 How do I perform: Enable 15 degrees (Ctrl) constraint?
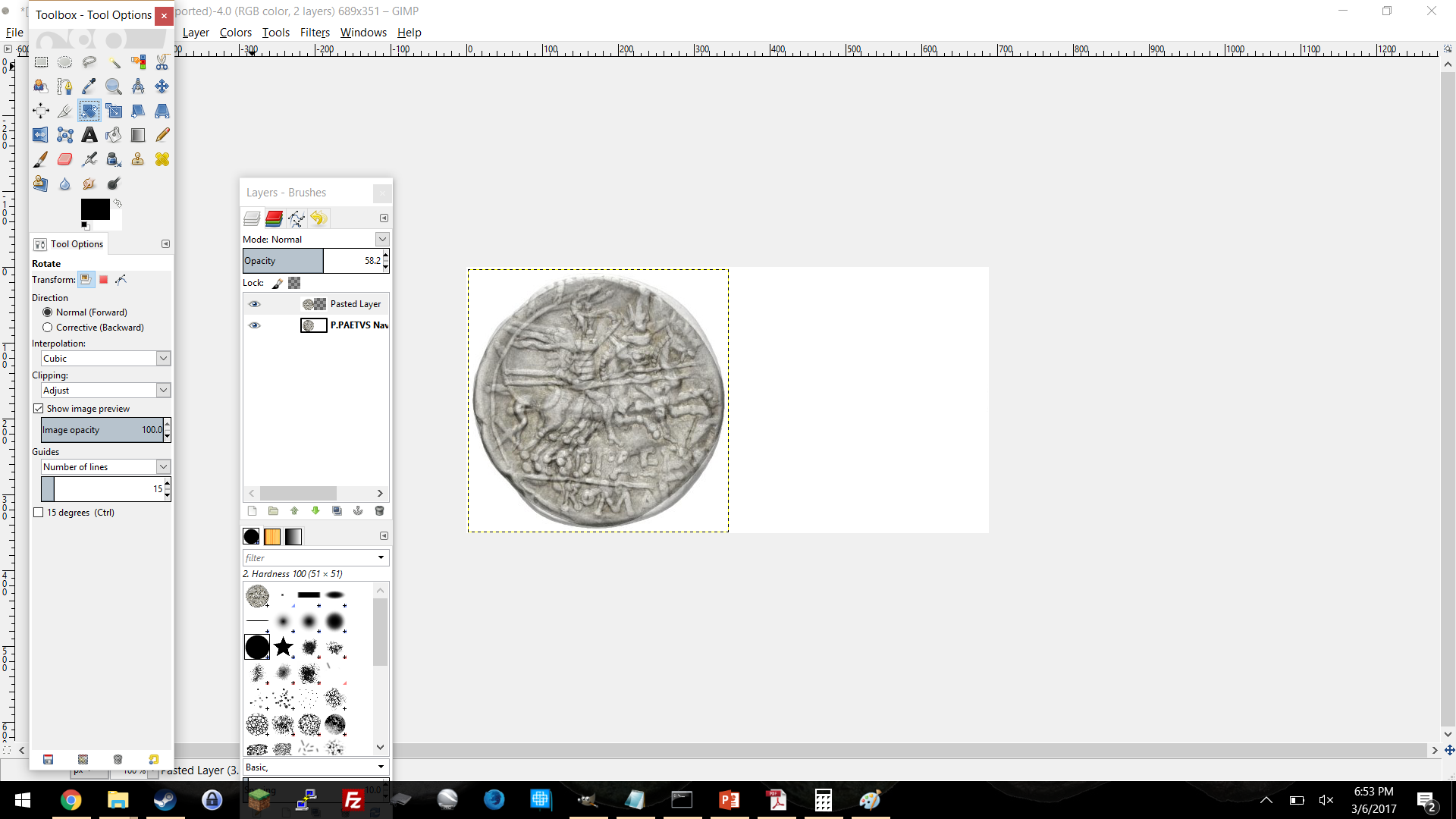click(38, 513)
